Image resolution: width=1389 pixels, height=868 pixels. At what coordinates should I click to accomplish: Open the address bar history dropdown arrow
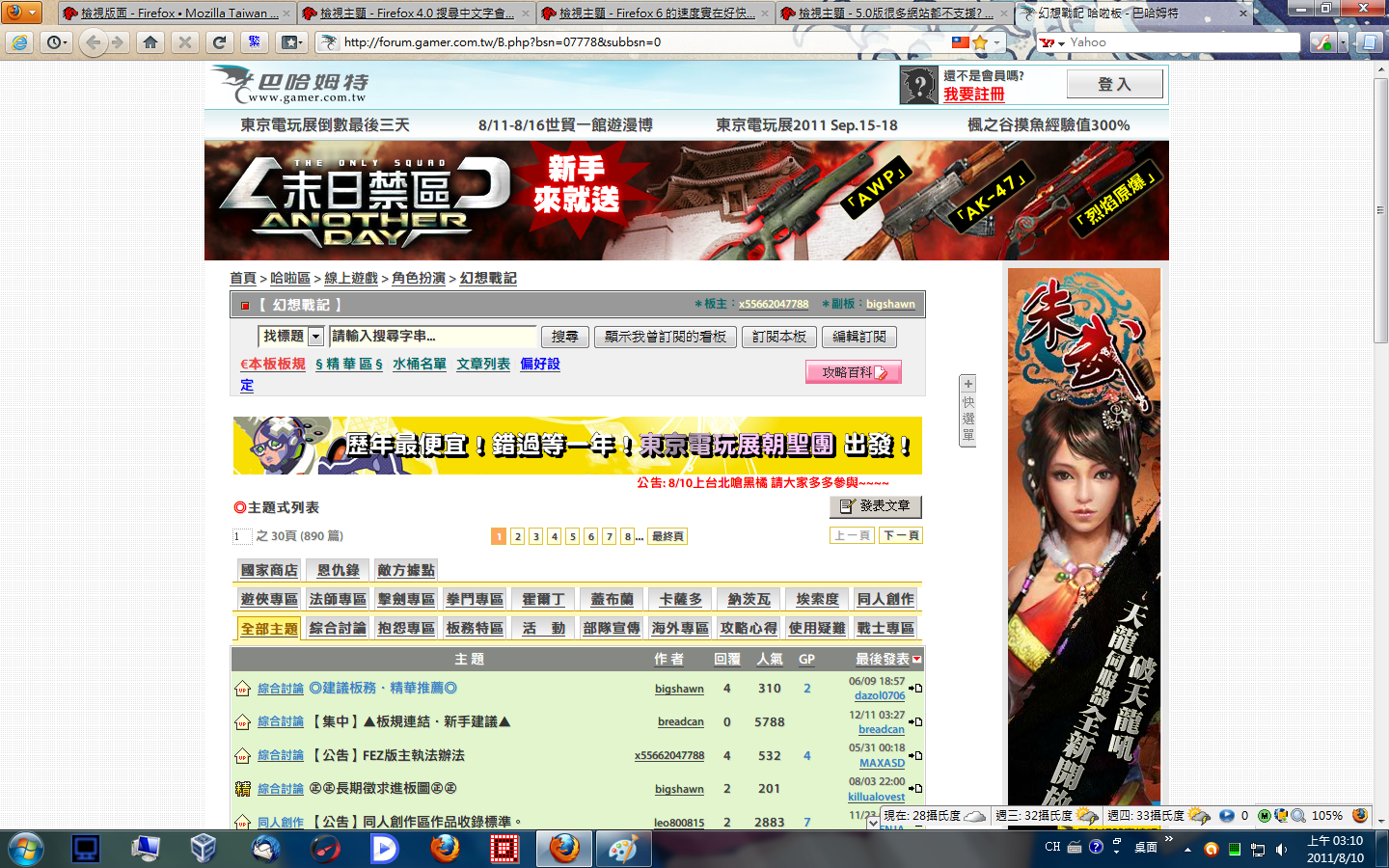(997, 42)
